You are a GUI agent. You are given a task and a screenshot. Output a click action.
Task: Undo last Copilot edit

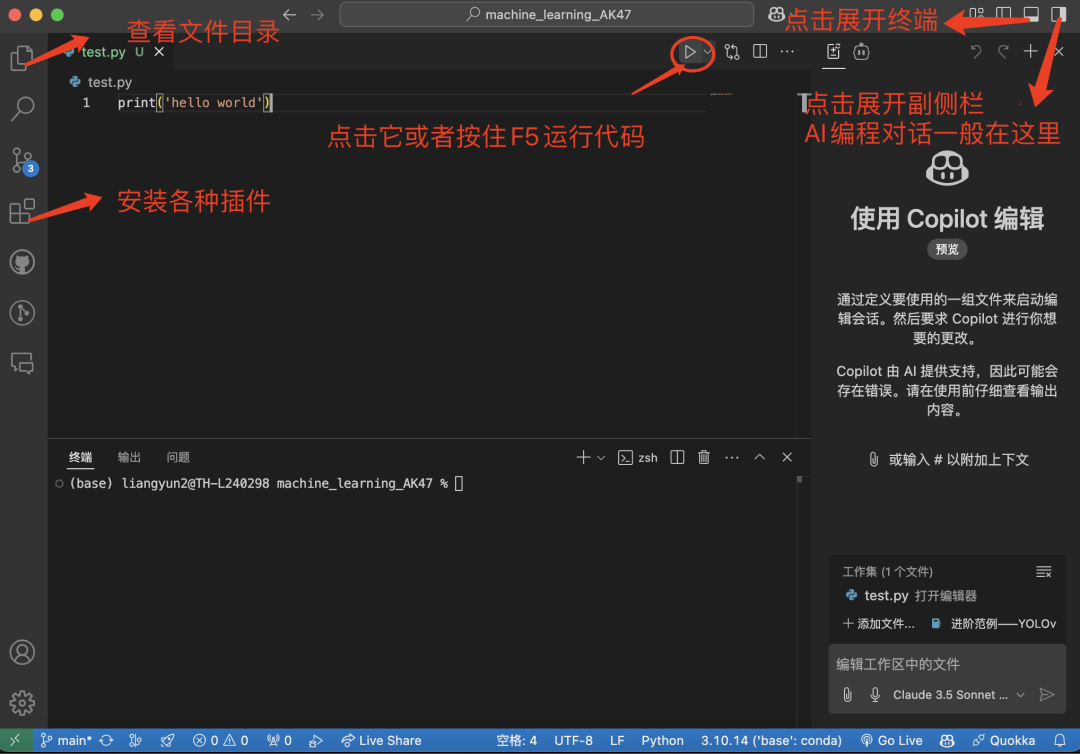tap(976, 52)
